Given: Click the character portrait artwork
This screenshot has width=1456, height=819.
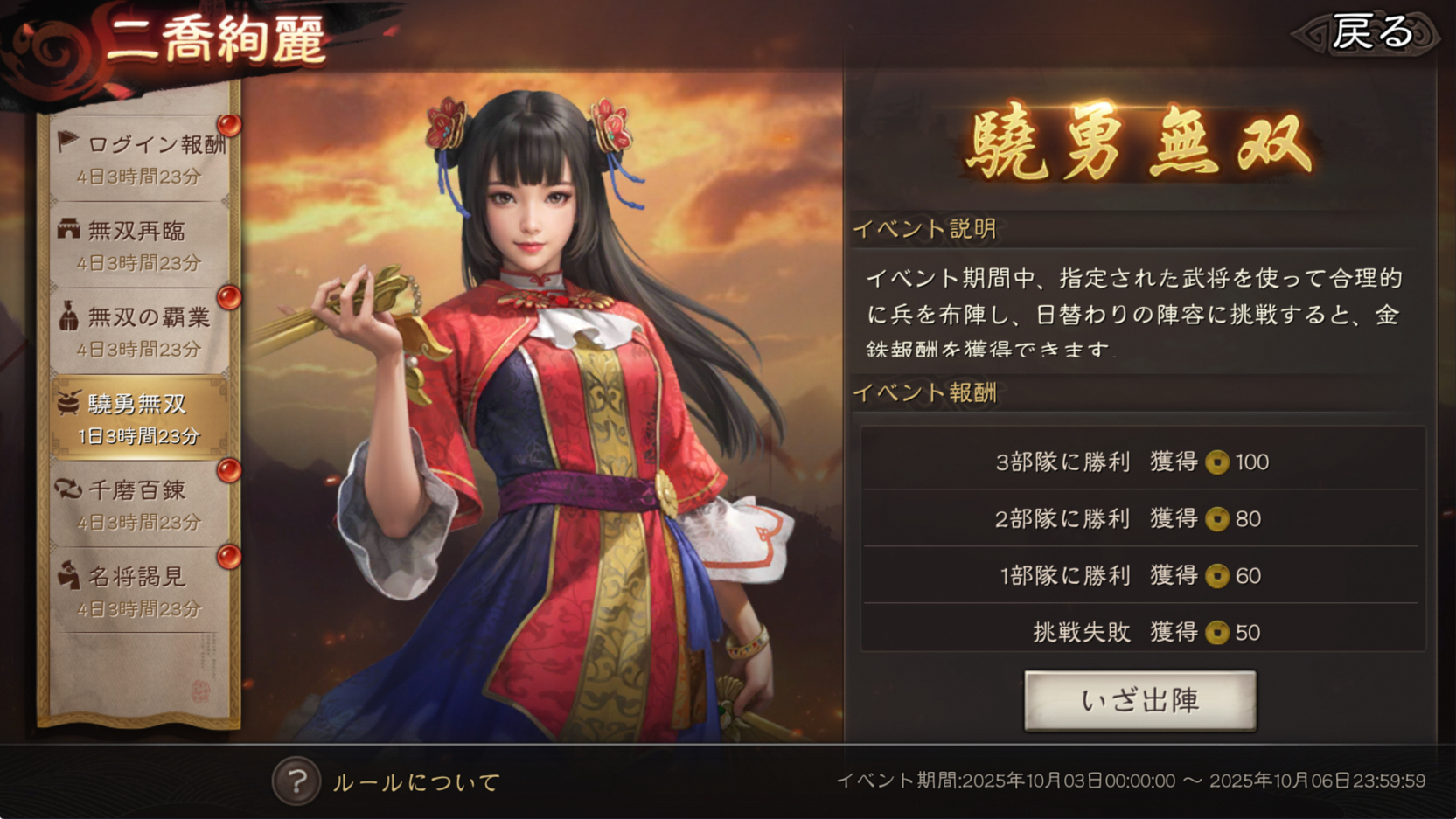Looking at the screenshot, I should (x=542, y=411).
